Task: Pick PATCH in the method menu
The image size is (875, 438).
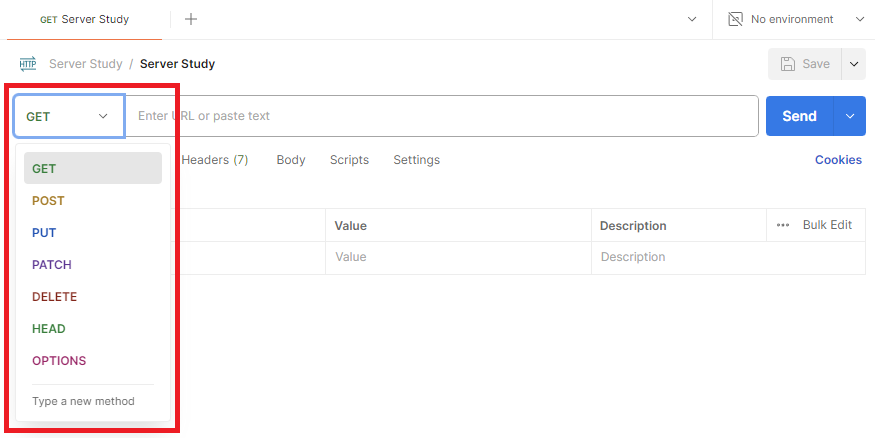Action: pyautogui.click(x=52, y=265)
